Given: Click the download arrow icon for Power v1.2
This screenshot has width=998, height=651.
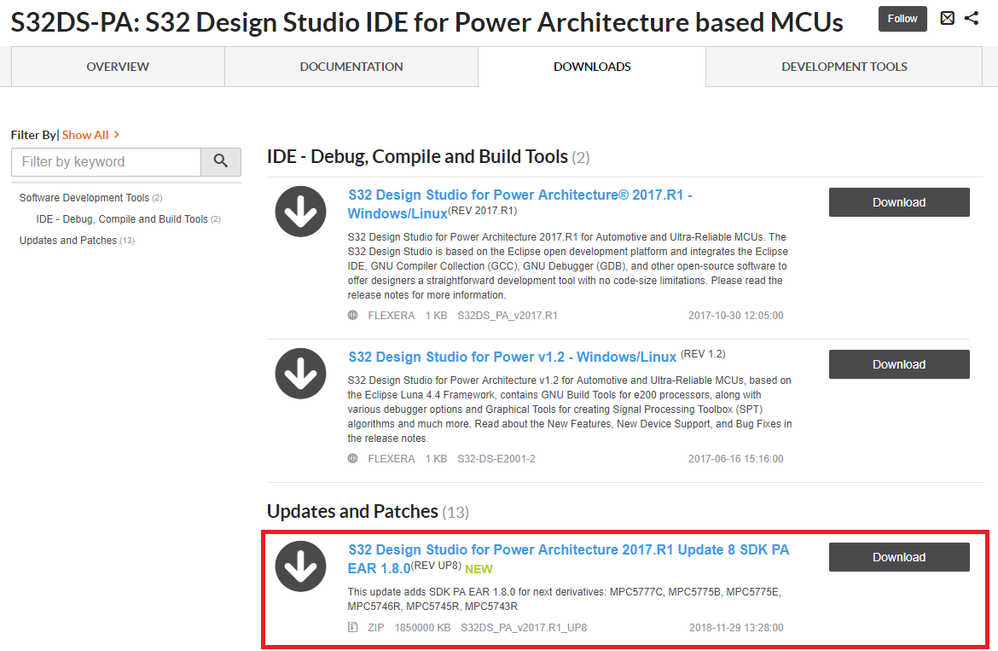Looking at the screenshot, I should click(300, 374).
